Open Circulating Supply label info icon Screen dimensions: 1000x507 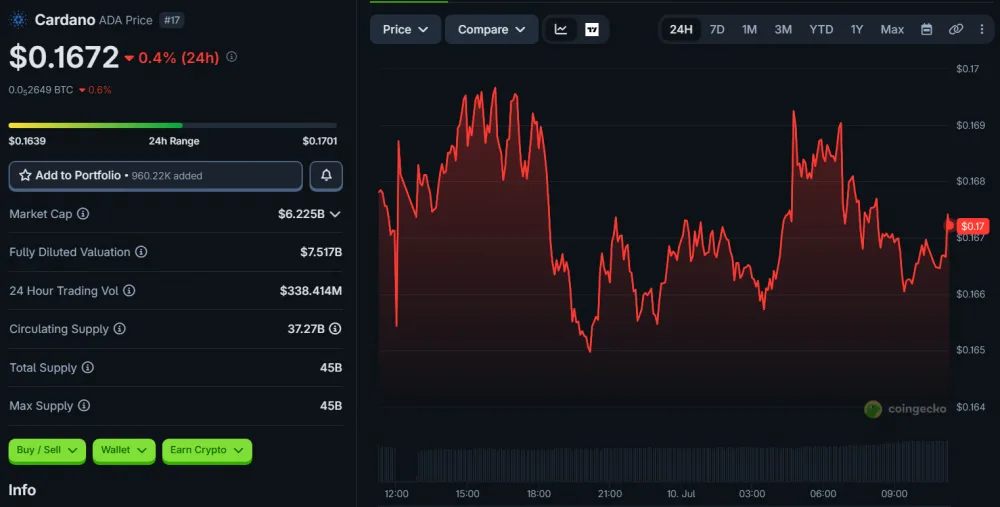119,328
